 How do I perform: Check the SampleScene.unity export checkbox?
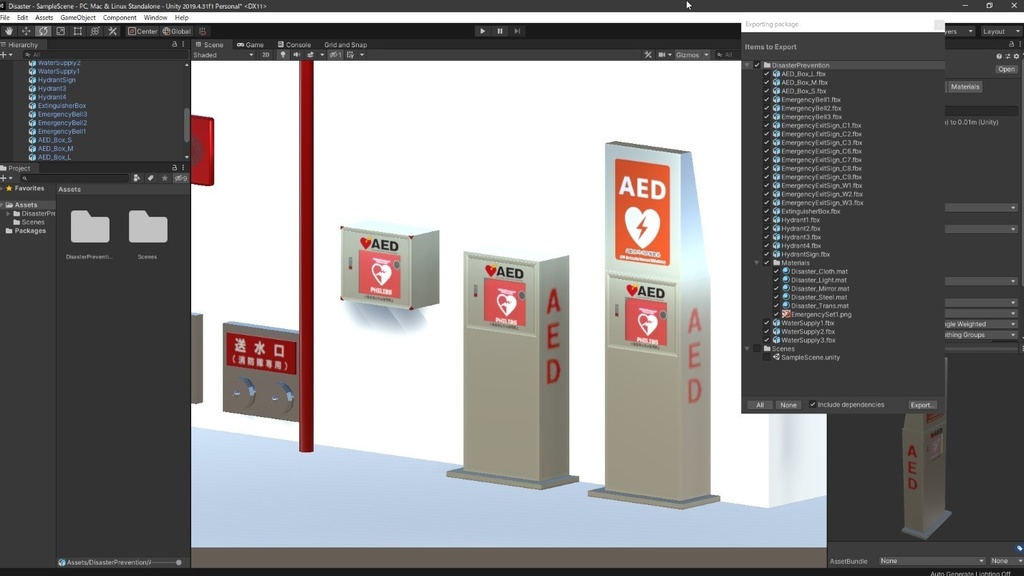click(767, 357)
